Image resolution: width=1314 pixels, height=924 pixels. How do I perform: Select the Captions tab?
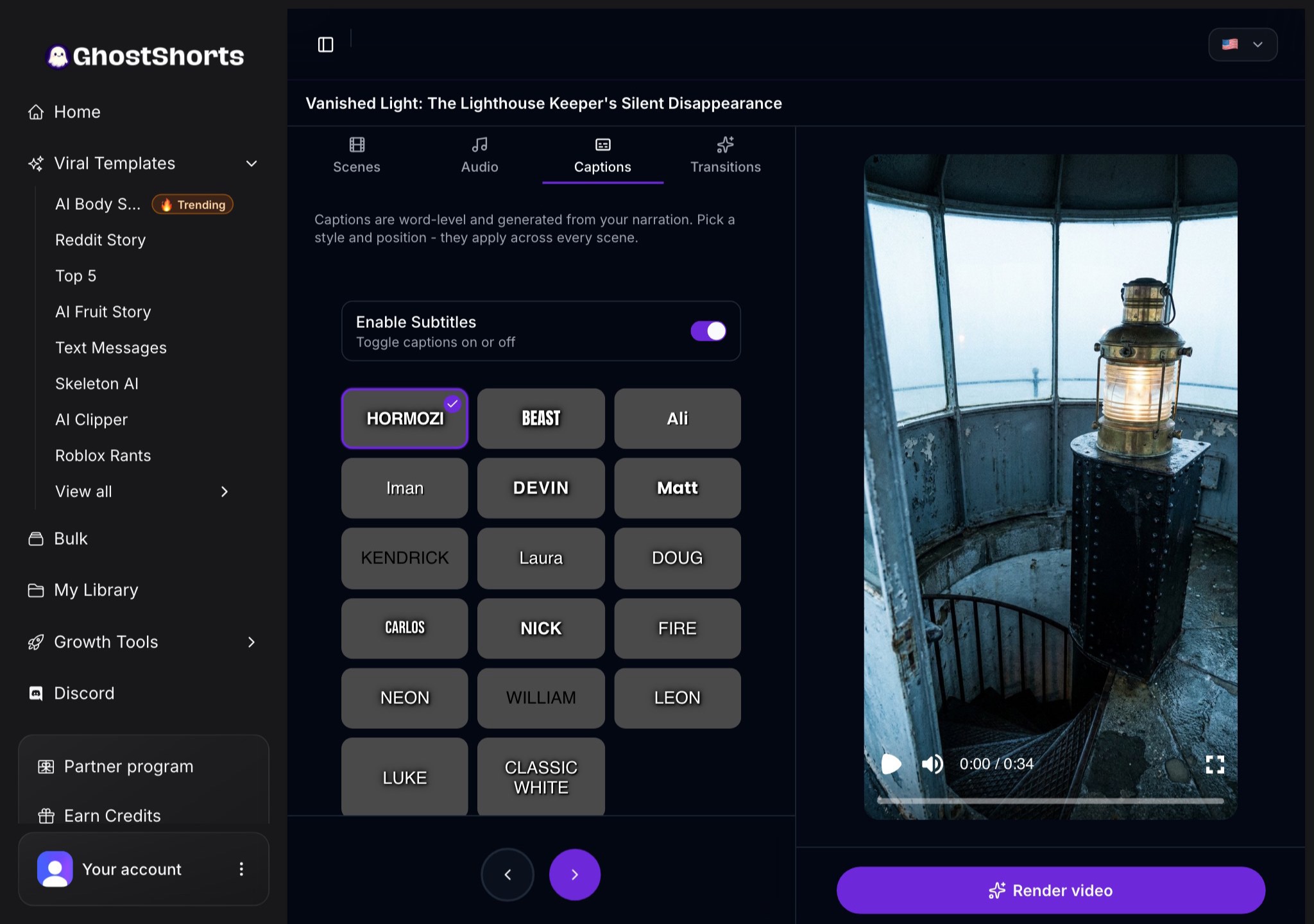(x=602, y=156)
